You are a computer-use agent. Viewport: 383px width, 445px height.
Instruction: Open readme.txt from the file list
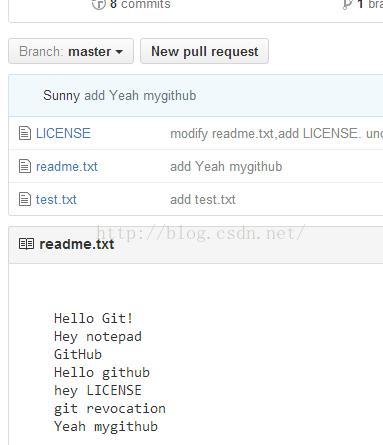pyautogui.click(x=67, y=166)
